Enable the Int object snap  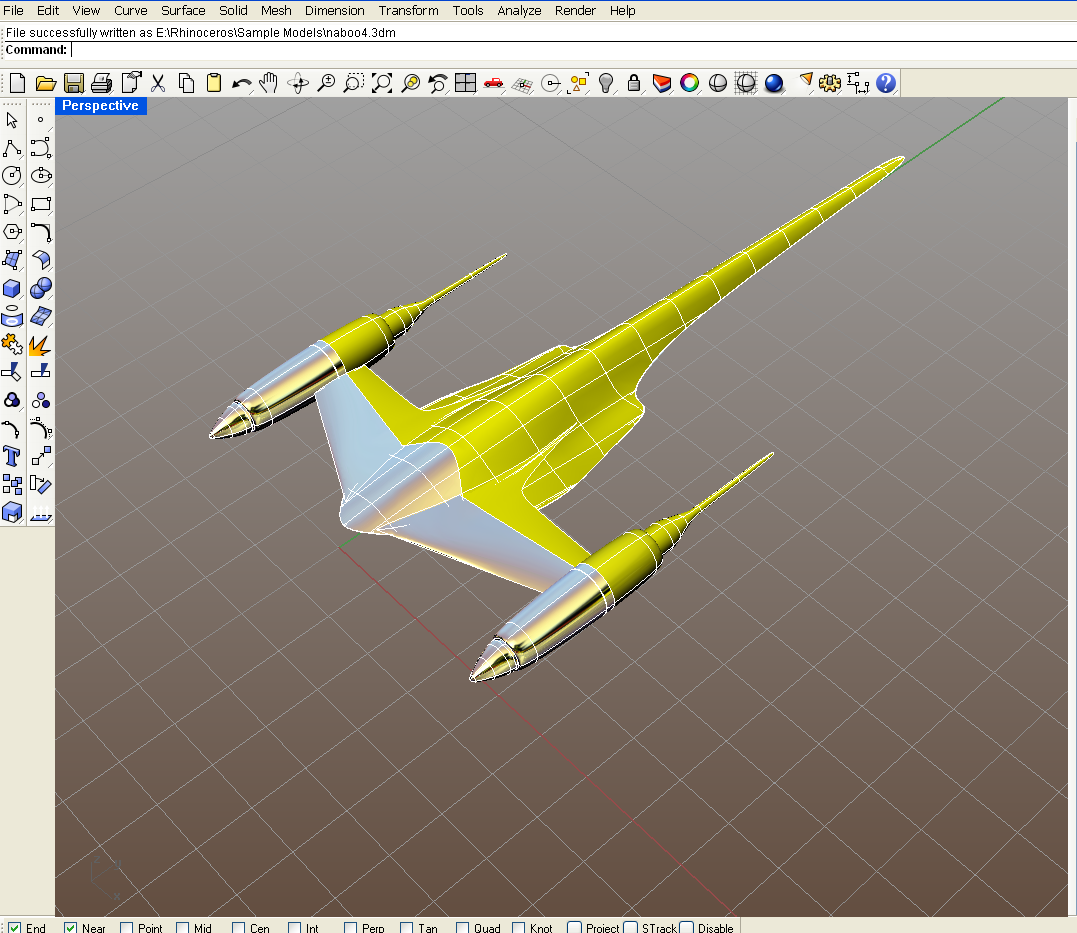pos(295,928)
